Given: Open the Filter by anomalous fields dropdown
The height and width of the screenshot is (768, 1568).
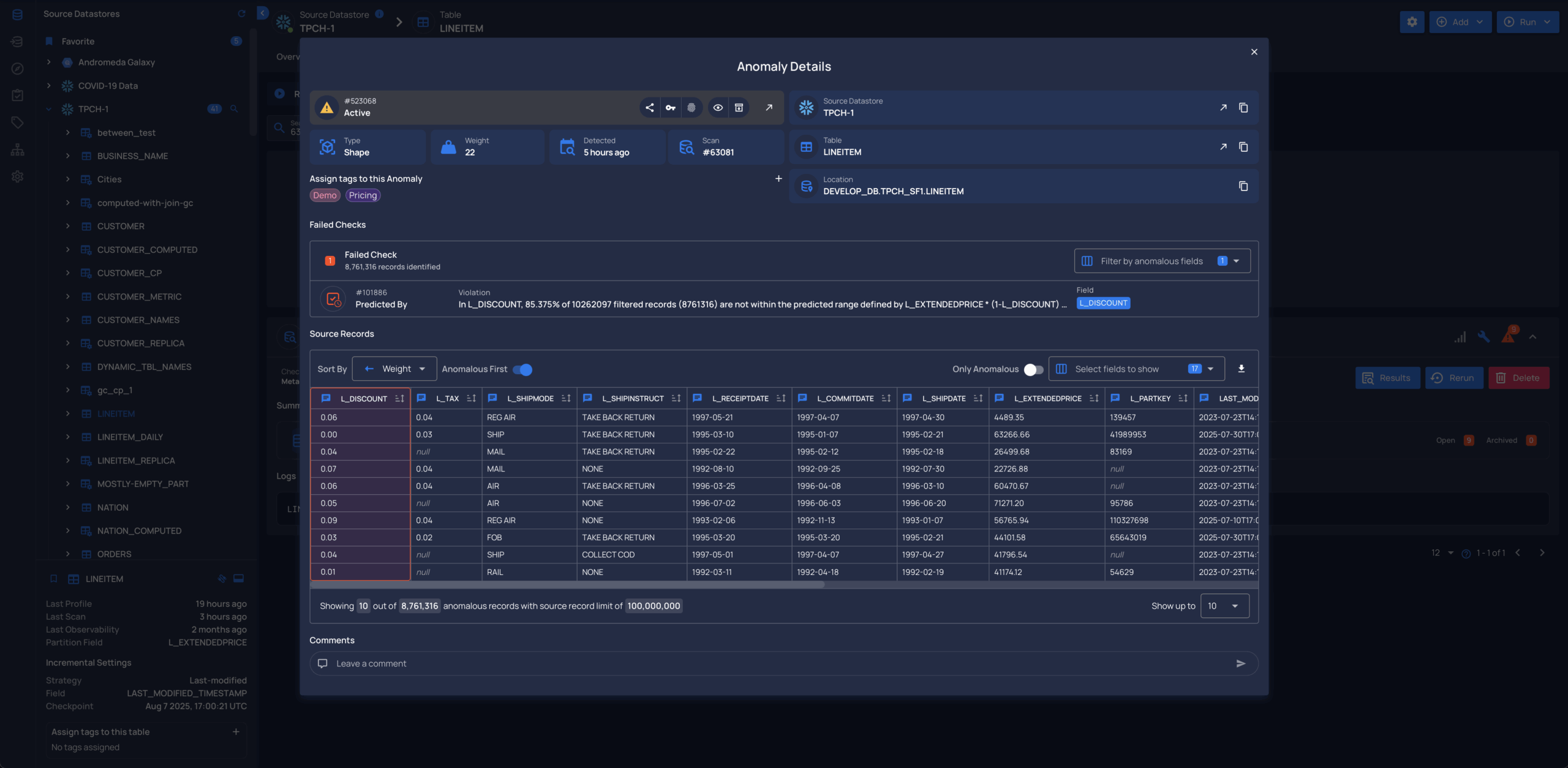Looking at the screenshot, I should click(1162, 261).
